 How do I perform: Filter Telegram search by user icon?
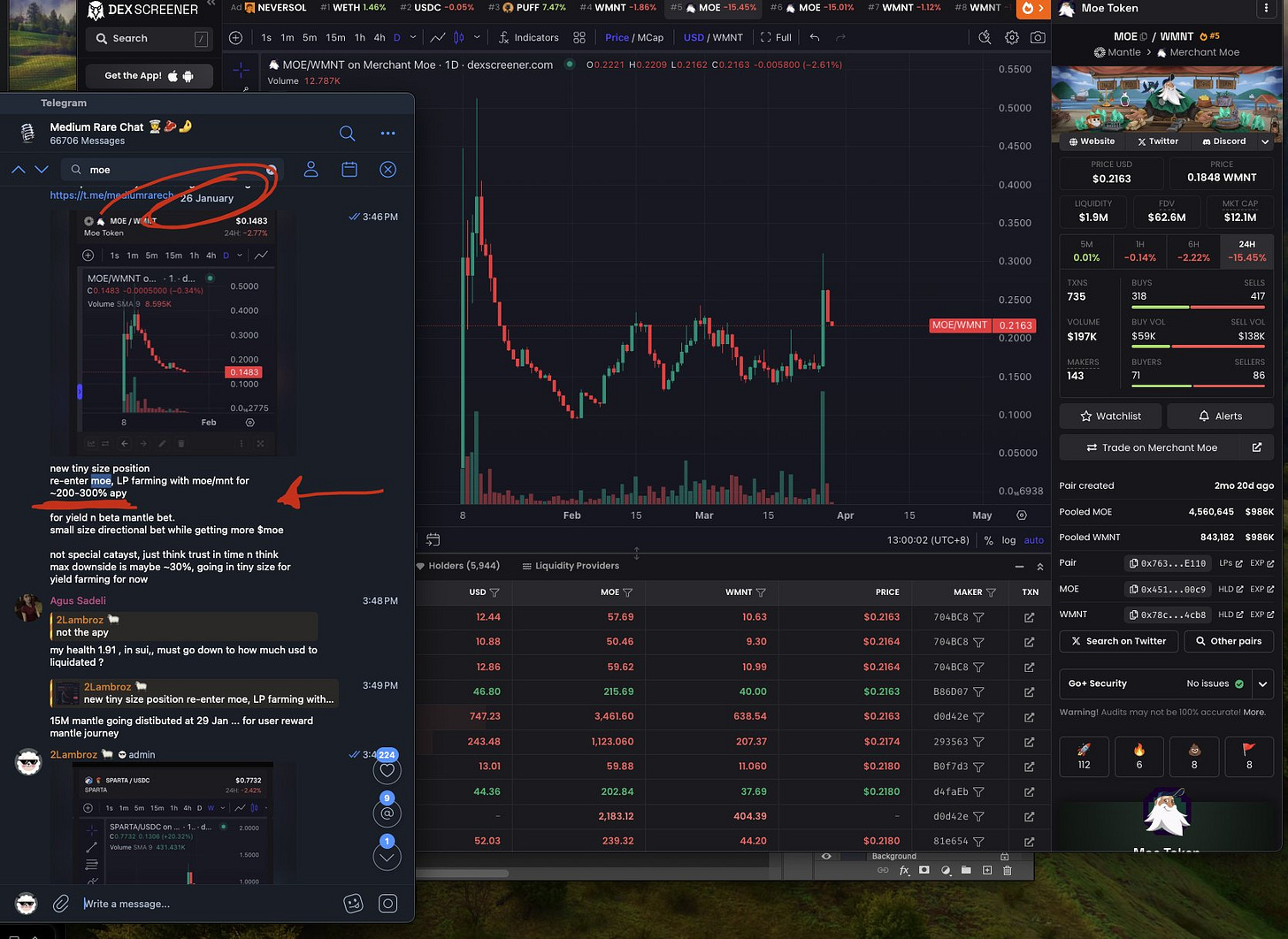311,169
